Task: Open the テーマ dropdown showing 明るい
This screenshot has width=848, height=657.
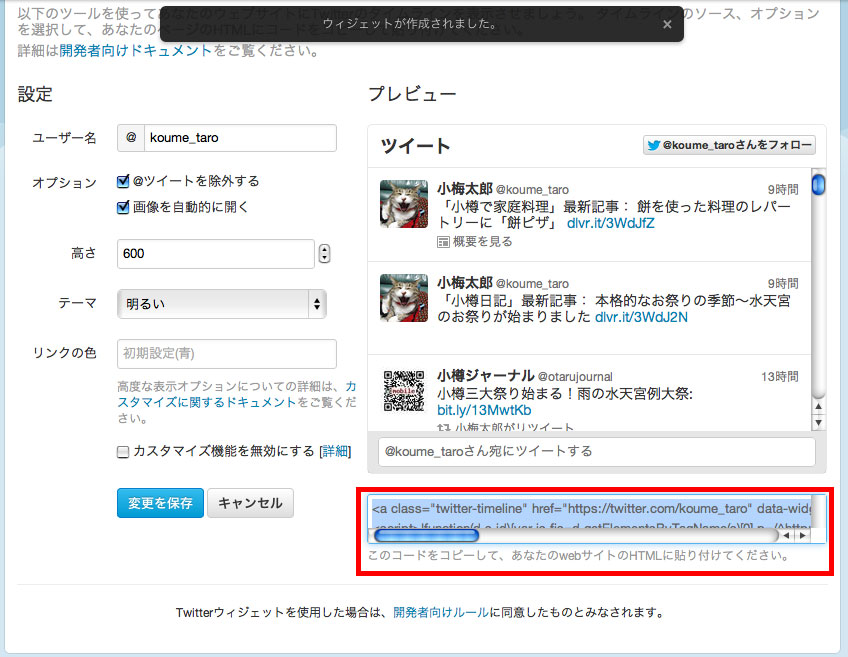Action: click(221, 303)
